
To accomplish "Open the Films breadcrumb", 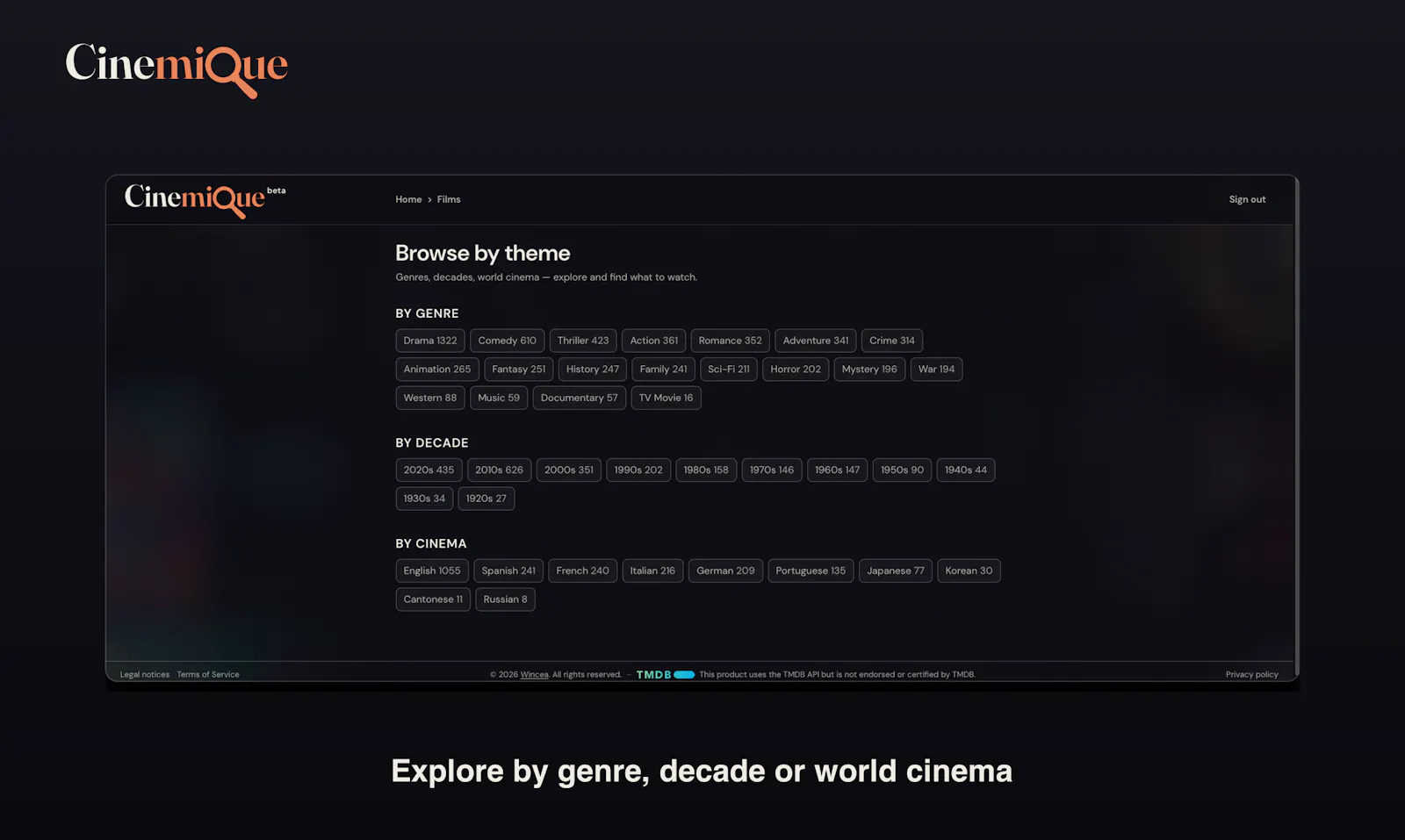I will point(449,199).
